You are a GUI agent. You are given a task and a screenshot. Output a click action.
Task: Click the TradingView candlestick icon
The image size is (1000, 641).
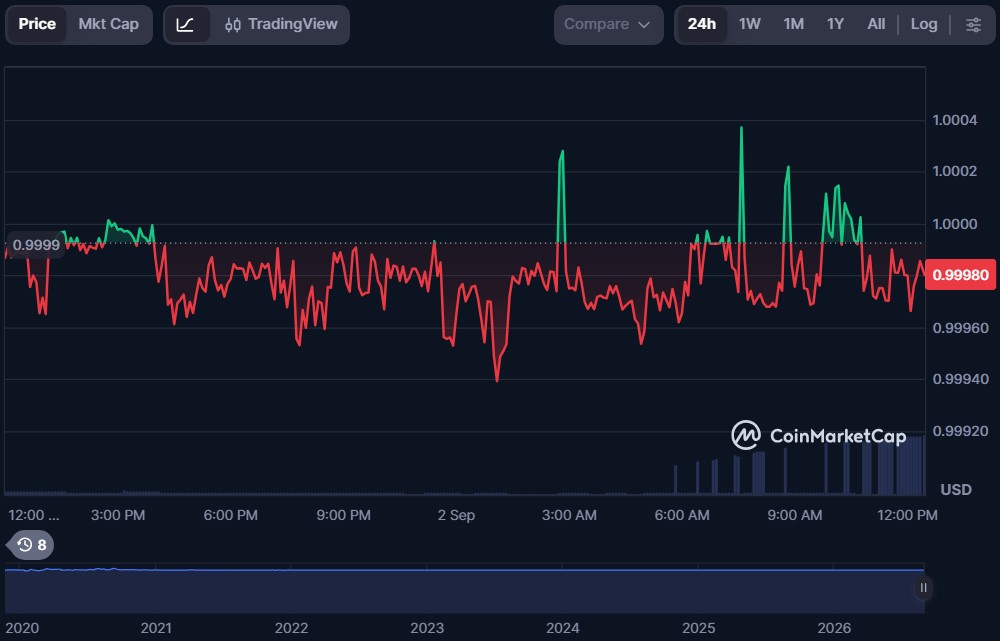click(233, 25)
